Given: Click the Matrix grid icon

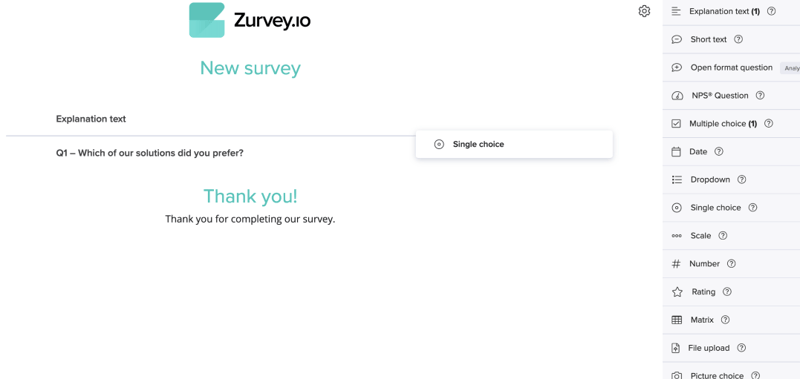Looking at the screenshot, I should click(x=677, y=320).
